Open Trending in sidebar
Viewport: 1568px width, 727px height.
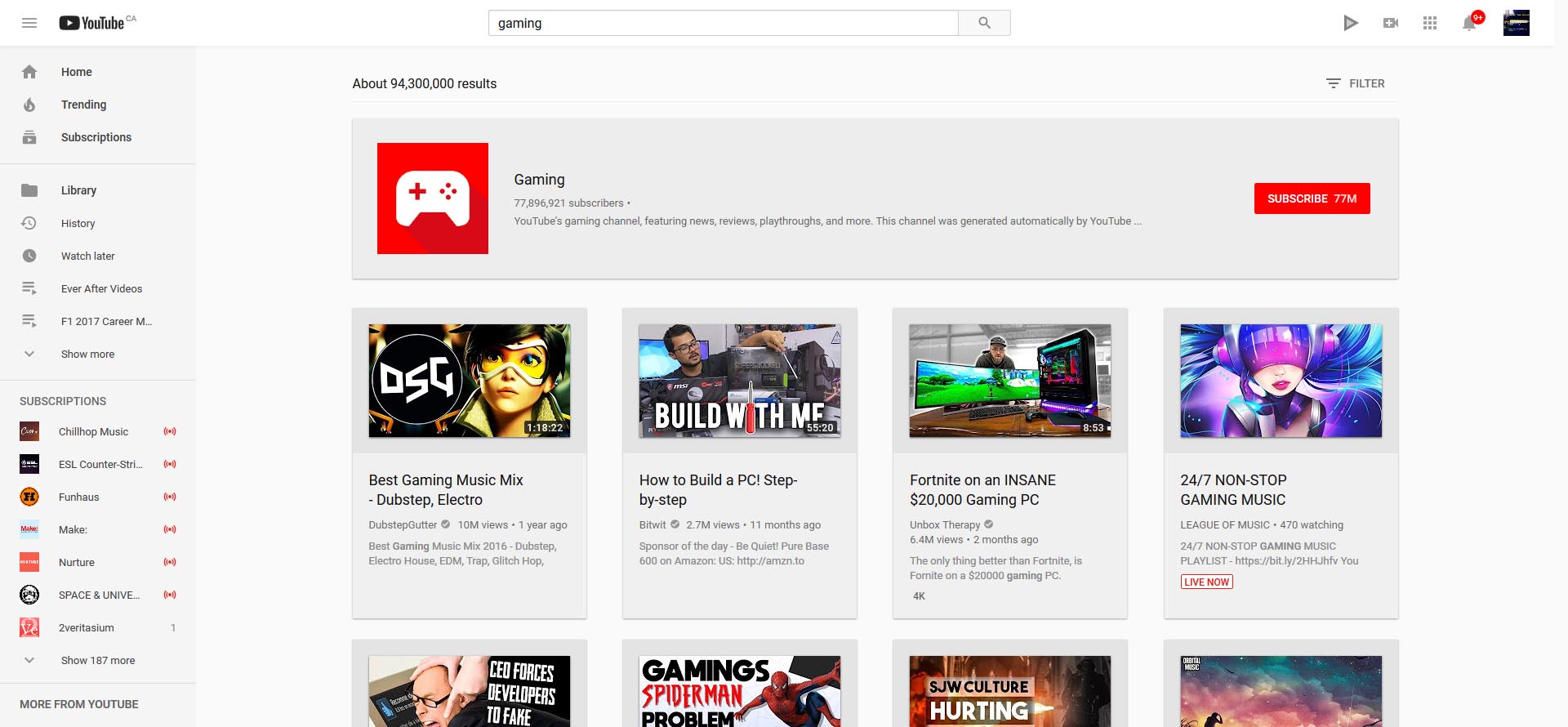pos(98,105)
